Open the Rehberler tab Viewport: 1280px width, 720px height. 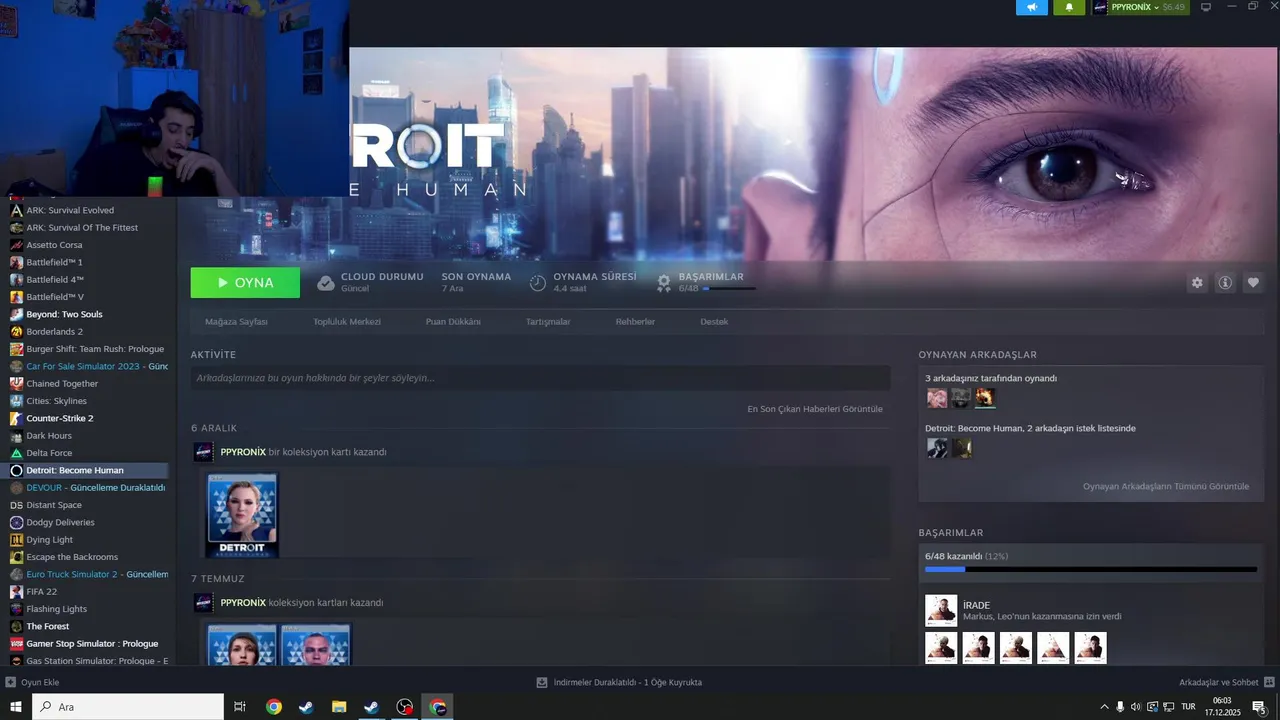point(635,322)
